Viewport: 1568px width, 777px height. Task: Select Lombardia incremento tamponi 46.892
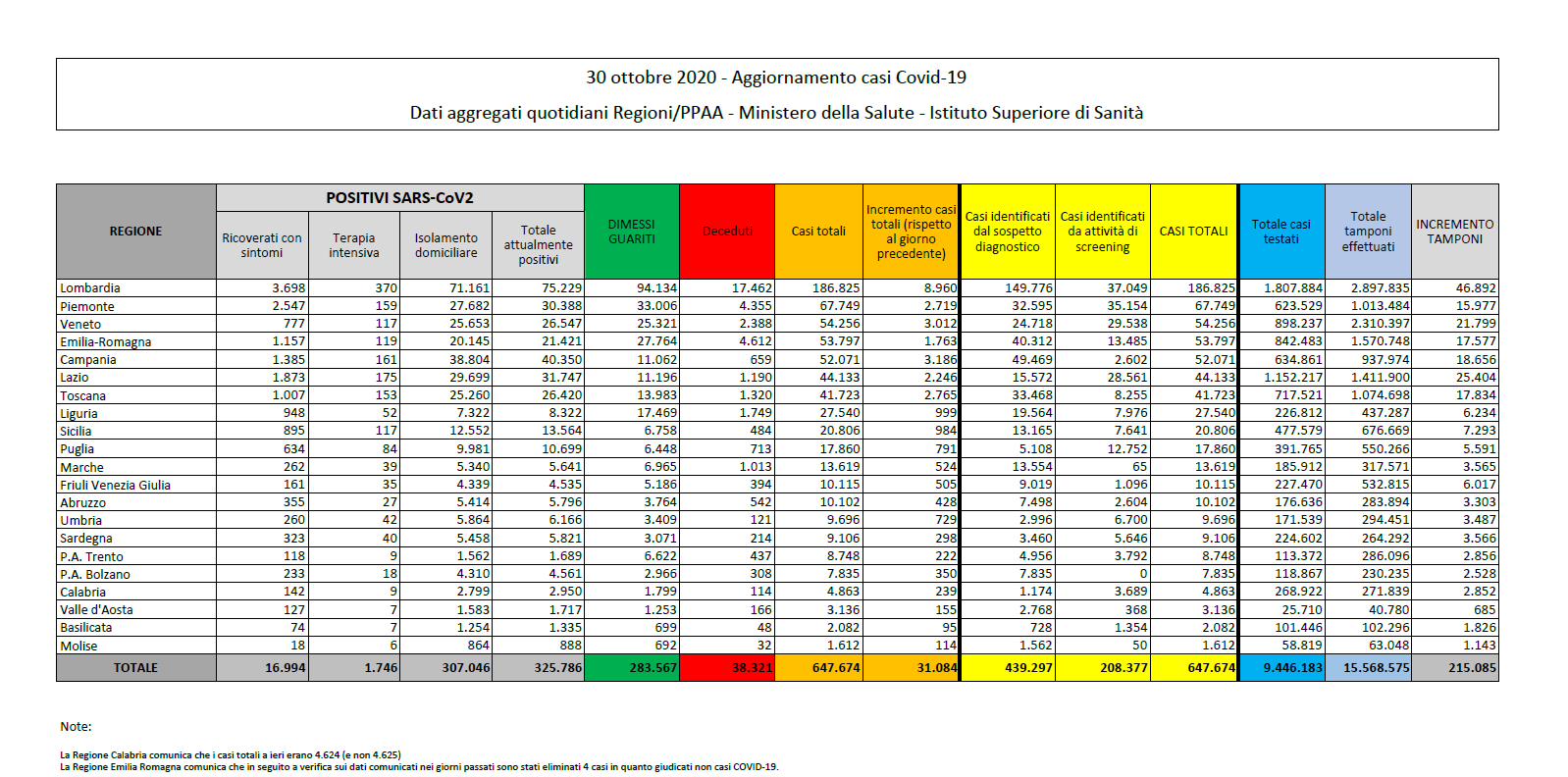coord(1476,288)
